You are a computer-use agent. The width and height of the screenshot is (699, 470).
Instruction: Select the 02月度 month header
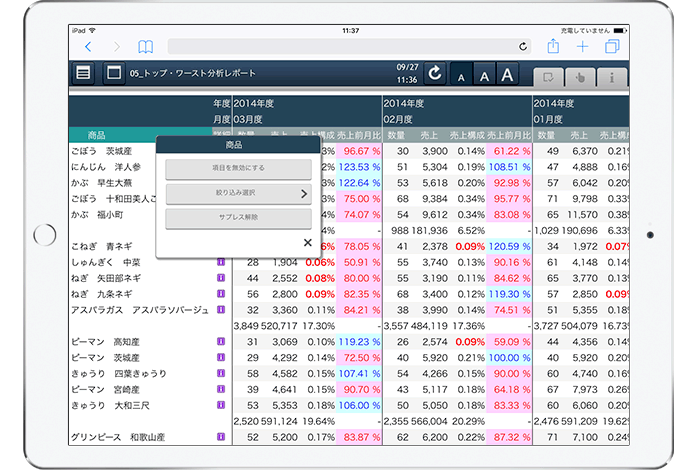click(398, 120)
